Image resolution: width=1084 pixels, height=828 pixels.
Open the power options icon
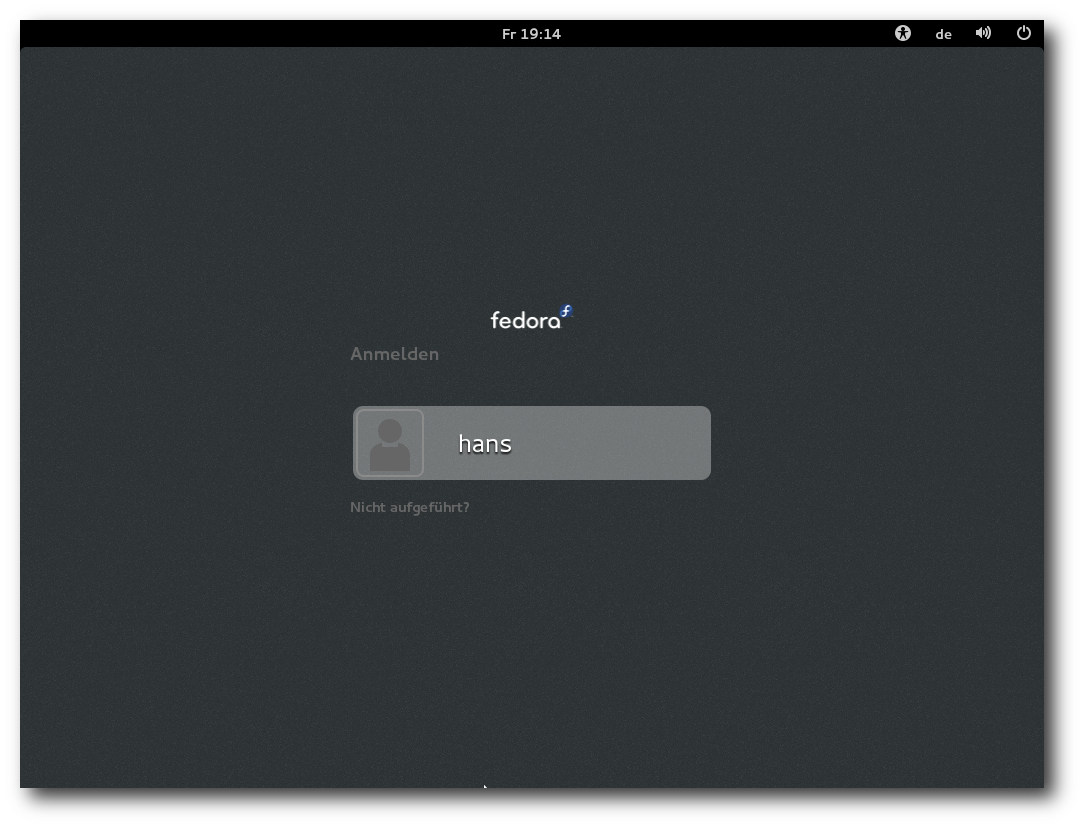tap(1023, 33)
